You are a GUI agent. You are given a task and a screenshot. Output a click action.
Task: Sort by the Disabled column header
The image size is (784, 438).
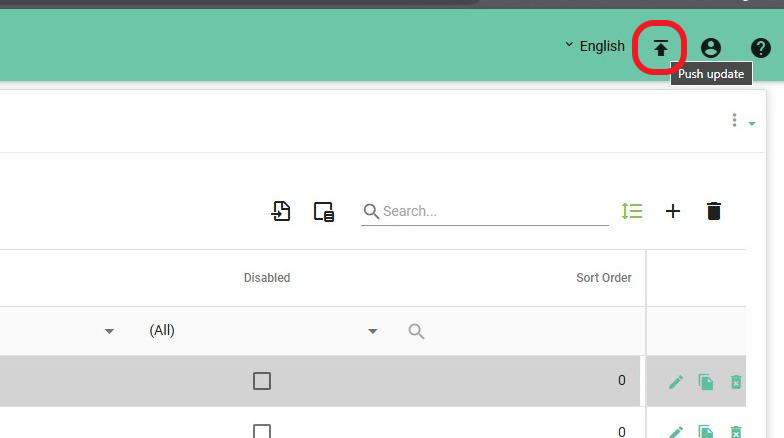pyautogui.click(x=267, y=278)
